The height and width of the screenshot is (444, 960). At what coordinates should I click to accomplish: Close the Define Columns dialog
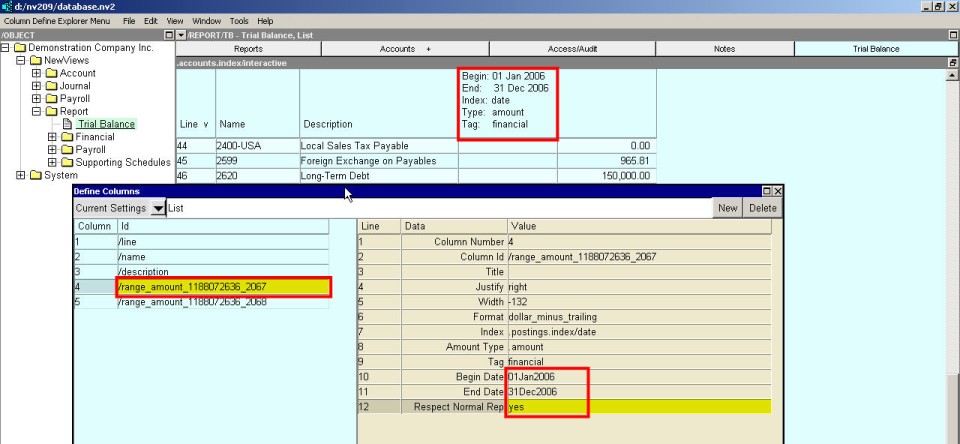tap(778, 191)
